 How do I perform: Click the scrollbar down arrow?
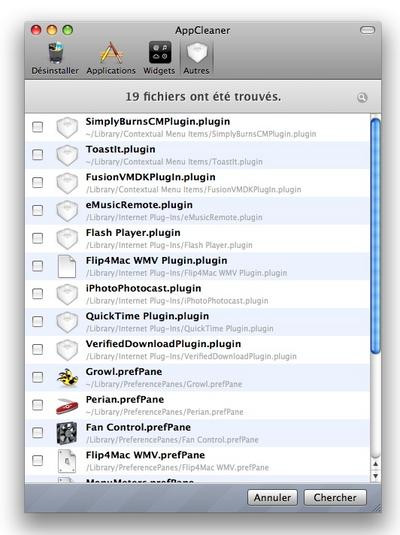(x=375, y=476)
